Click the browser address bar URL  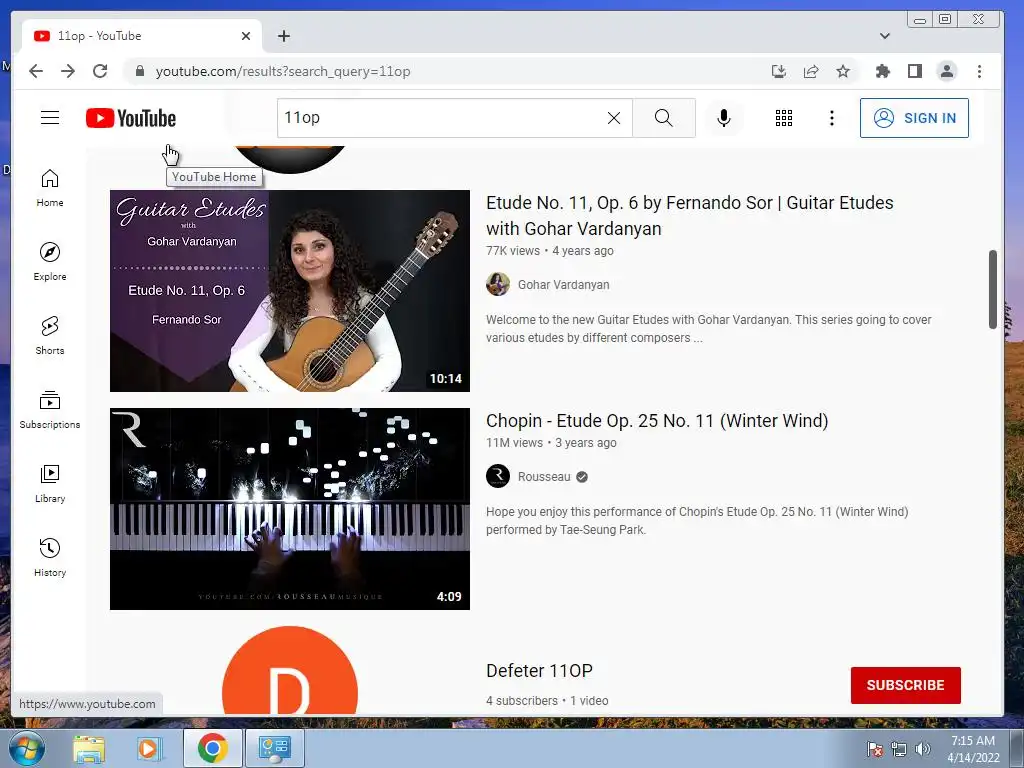283,71
